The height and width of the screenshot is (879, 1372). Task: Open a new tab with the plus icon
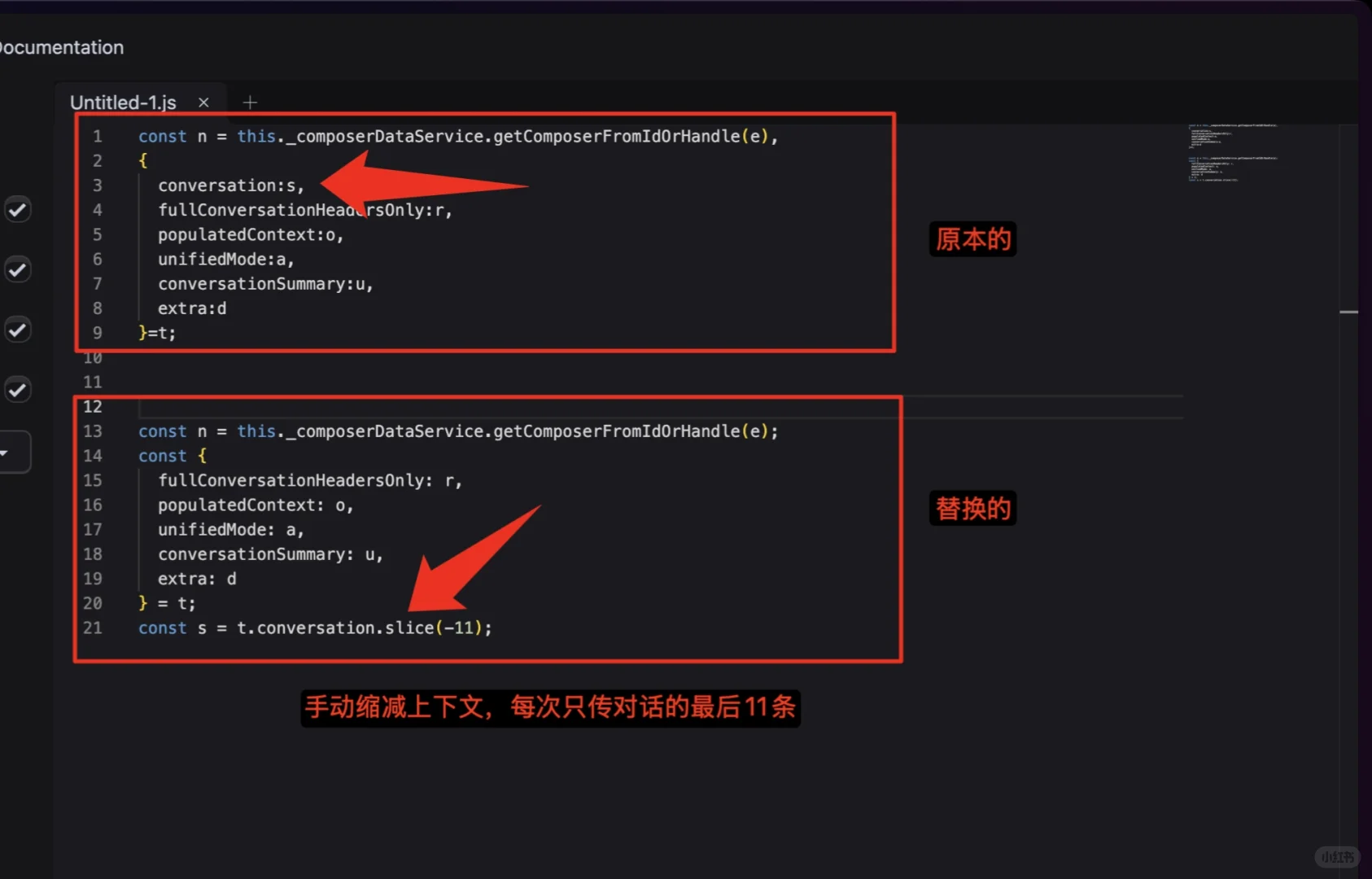(x=250, y=102)
